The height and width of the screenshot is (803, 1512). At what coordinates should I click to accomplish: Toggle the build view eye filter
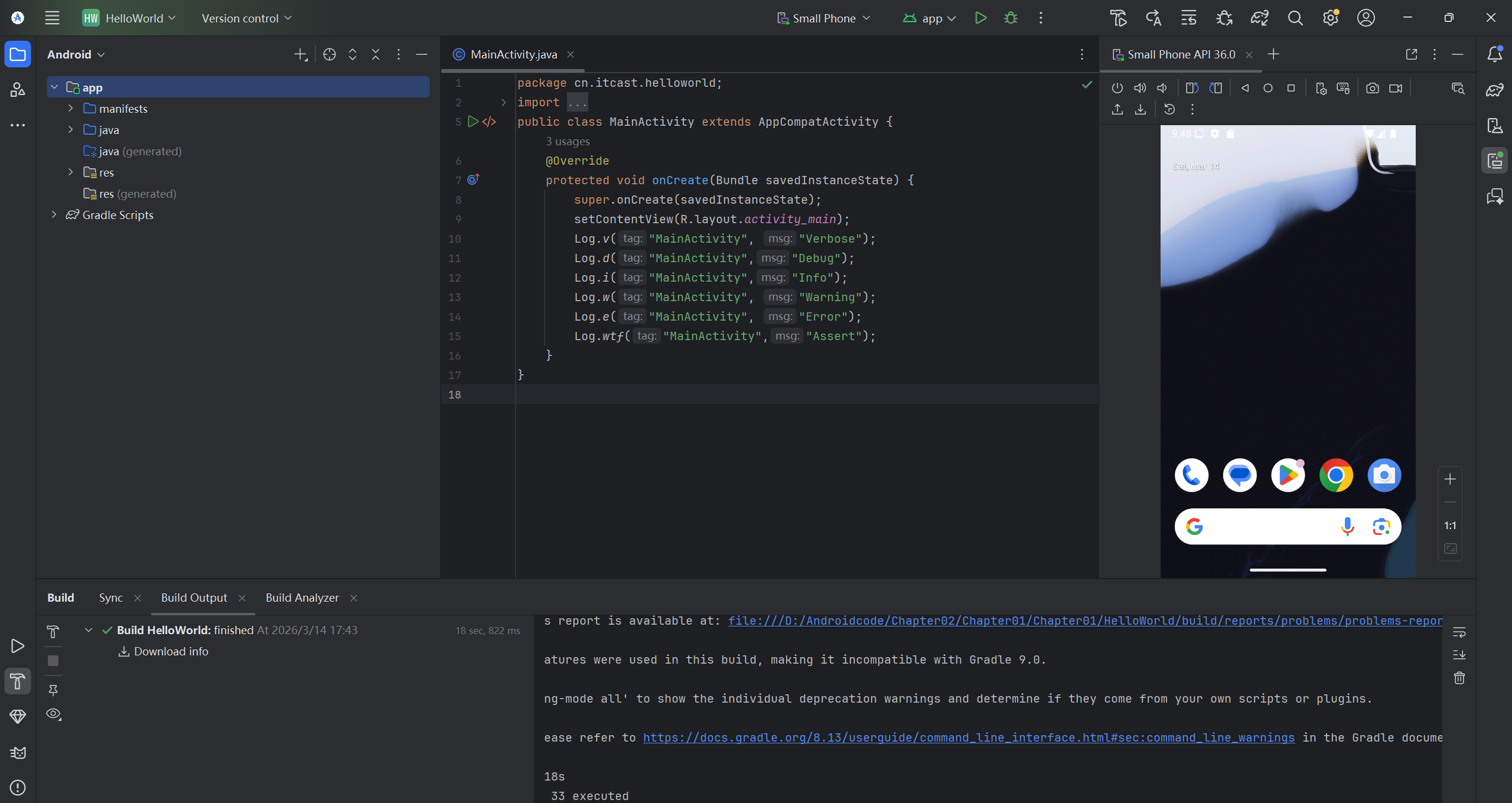point(53,714)
